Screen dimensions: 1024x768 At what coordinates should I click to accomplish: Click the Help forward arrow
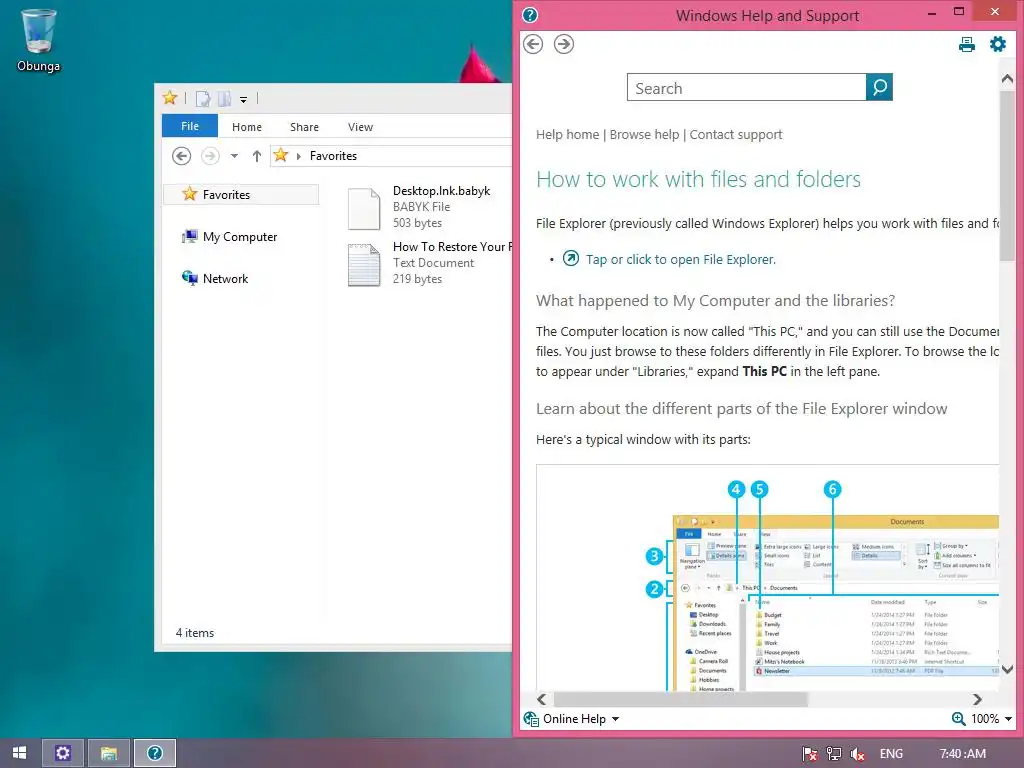click(564, 44)
